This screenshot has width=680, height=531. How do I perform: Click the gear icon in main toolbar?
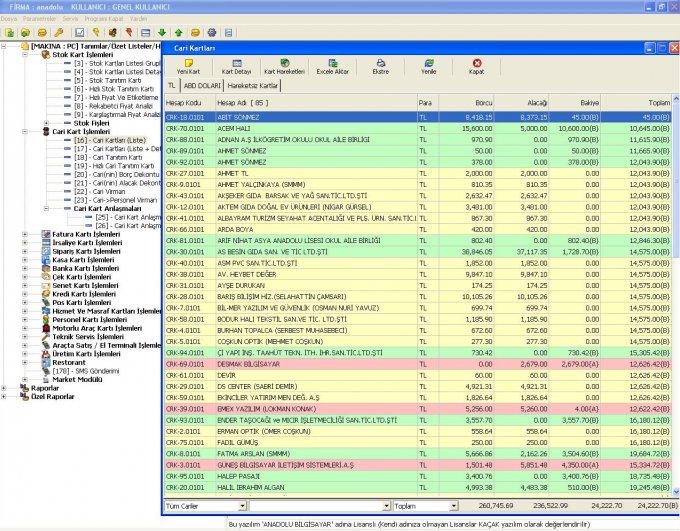[x=212, y=32]
